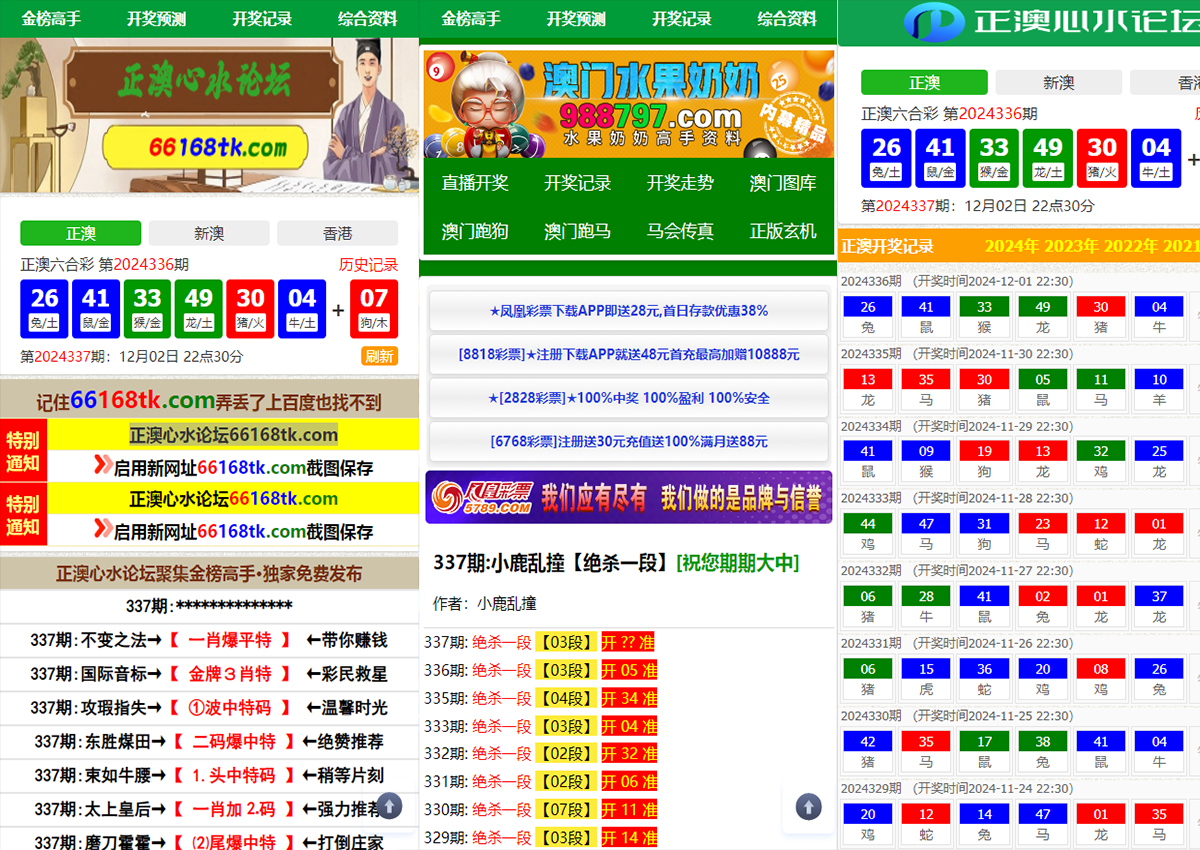
Task: Click the number ball 26 兔 in left panel
Action: tap(44, 308)
